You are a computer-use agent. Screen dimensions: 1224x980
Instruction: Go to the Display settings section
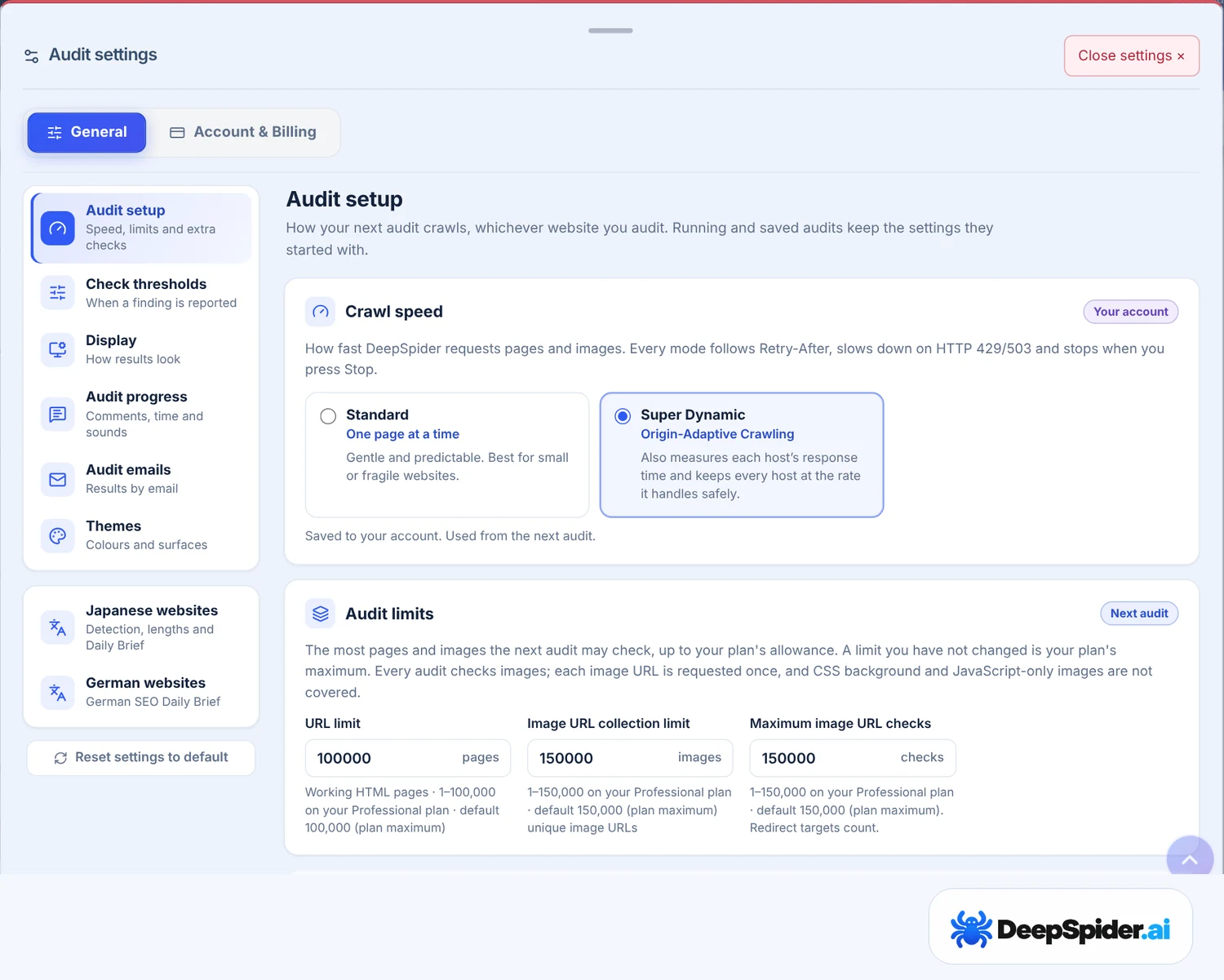click(x=142, y=349)
